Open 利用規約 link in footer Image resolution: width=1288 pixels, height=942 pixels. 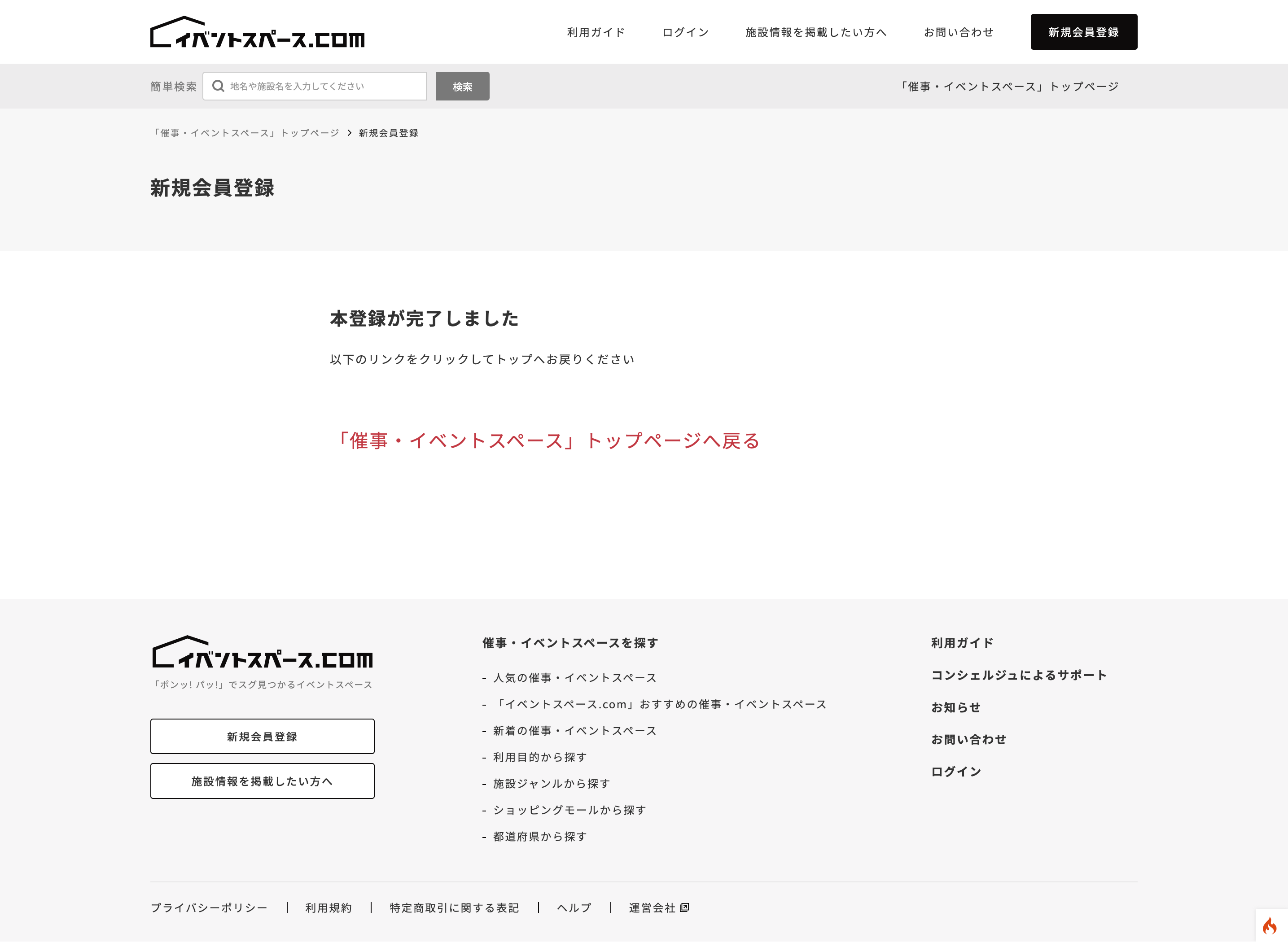pos(329,908)
